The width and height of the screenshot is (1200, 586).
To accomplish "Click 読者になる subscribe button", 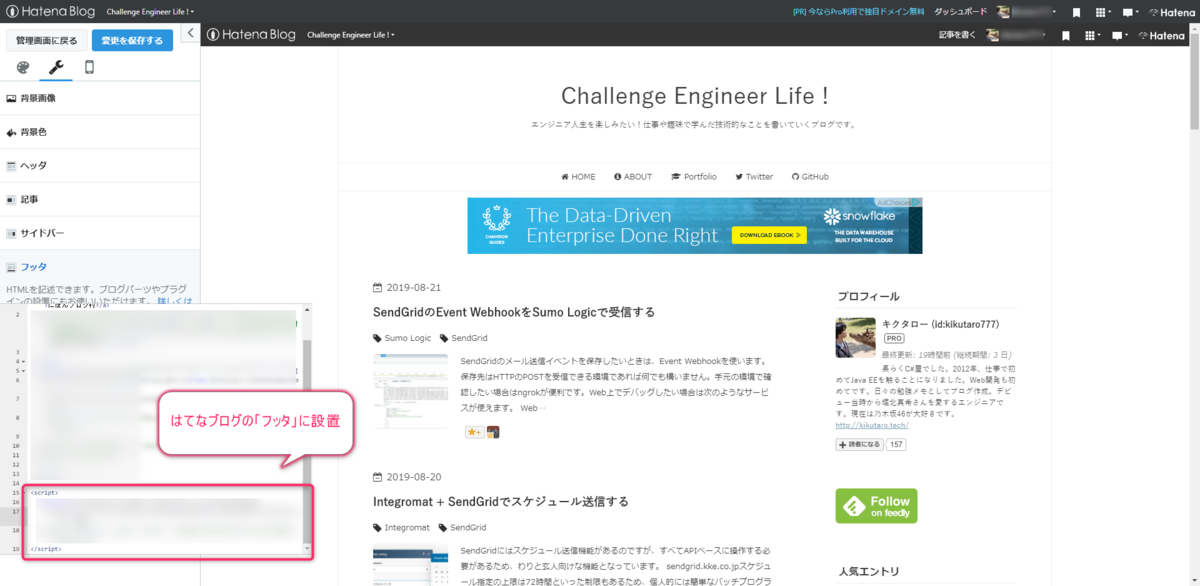I will pos(860,444).
